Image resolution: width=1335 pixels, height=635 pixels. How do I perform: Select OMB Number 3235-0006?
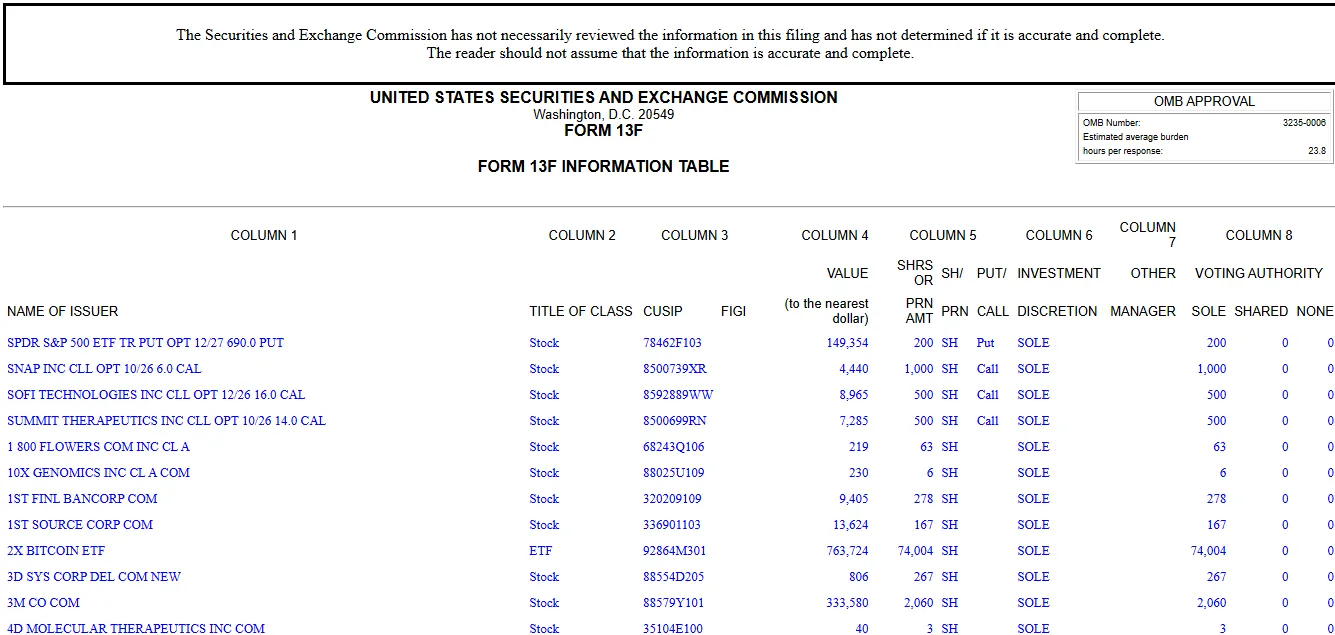1304,123
